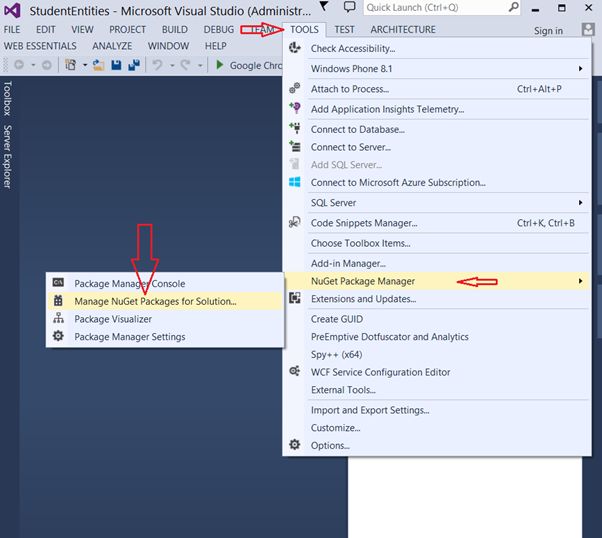Expand the NuGet Package Manager submenu arrow
This screenshot has height=538, width=602.
coord(580,281)
